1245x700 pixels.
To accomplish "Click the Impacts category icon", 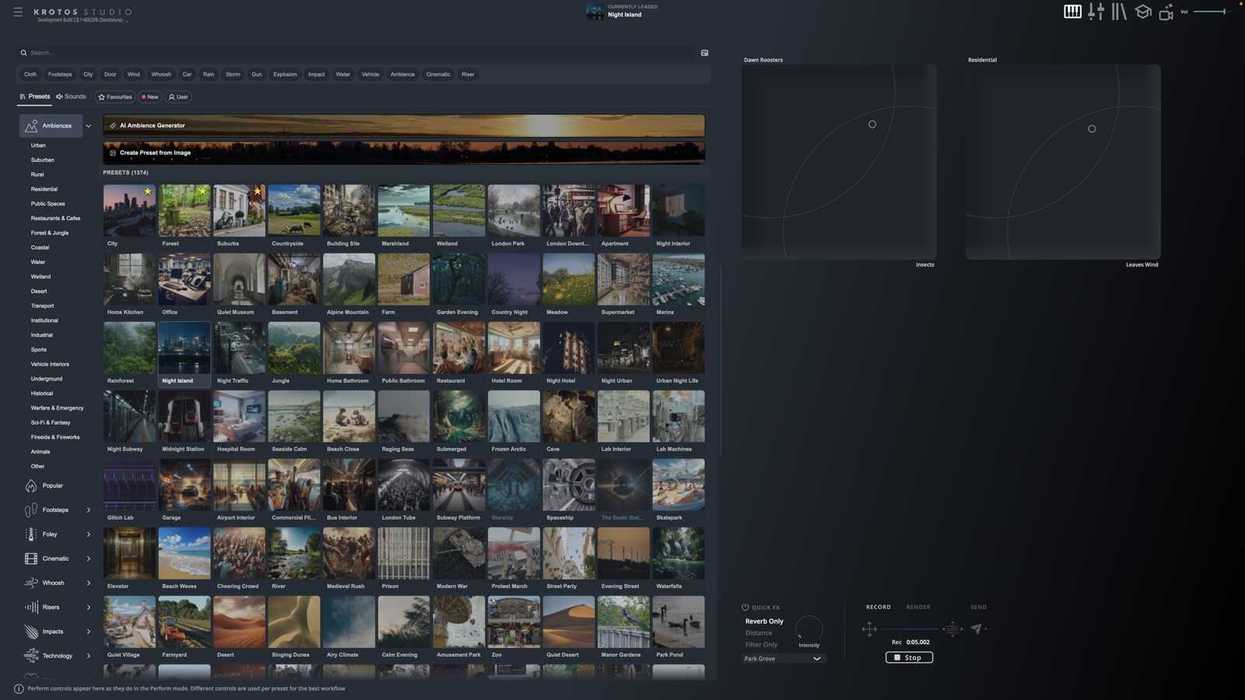I will [31, 632].
